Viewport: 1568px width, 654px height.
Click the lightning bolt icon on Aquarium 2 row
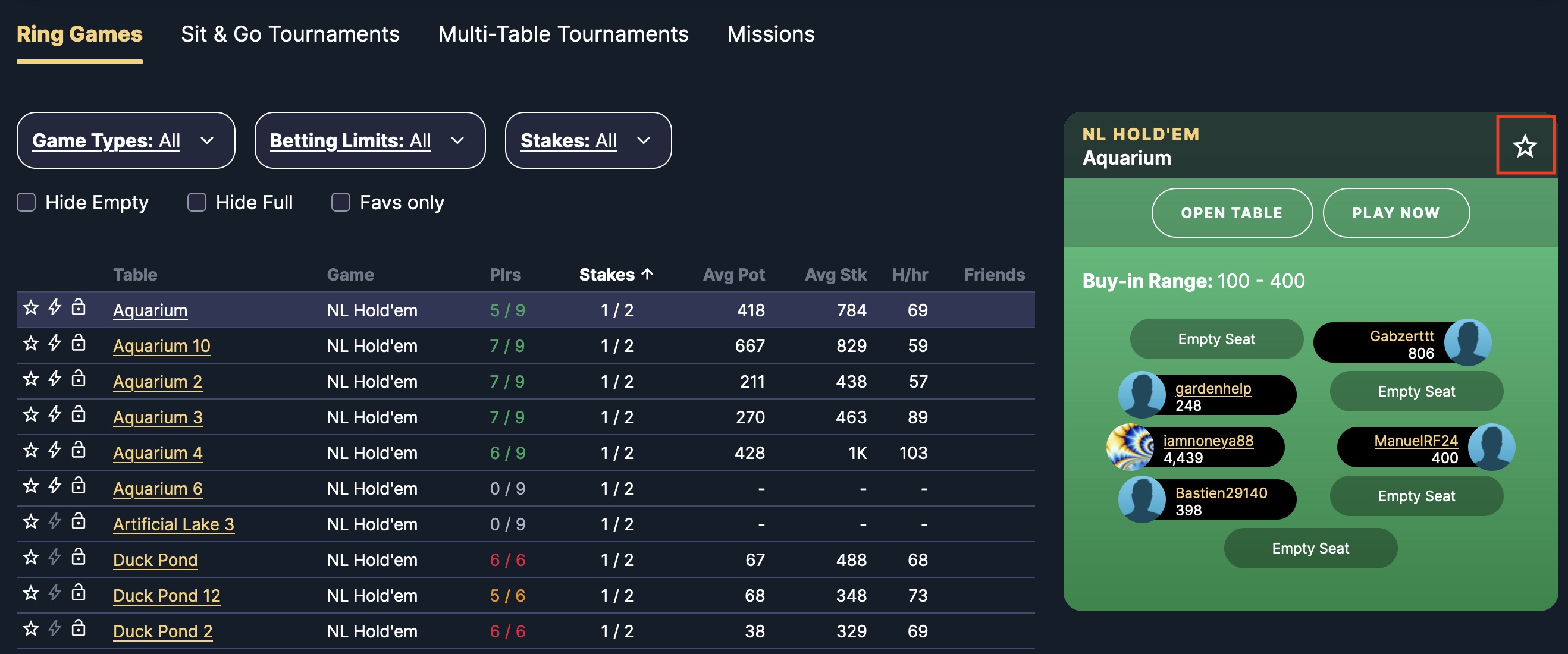[55, 379]
